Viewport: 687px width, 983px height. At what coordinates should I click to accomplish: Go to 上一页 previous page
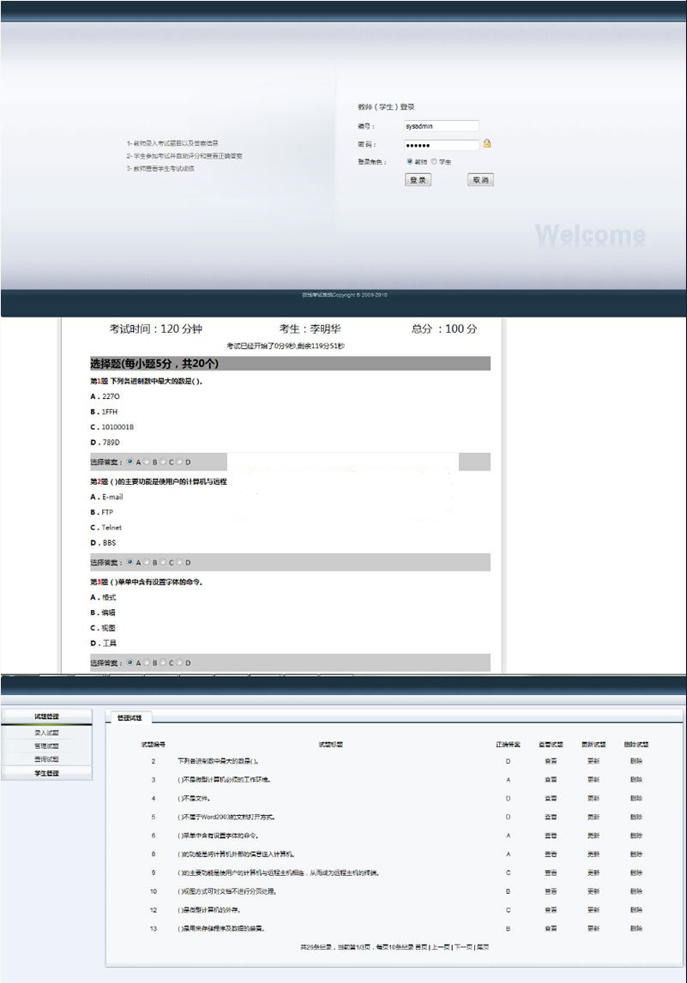pos(441,947)
